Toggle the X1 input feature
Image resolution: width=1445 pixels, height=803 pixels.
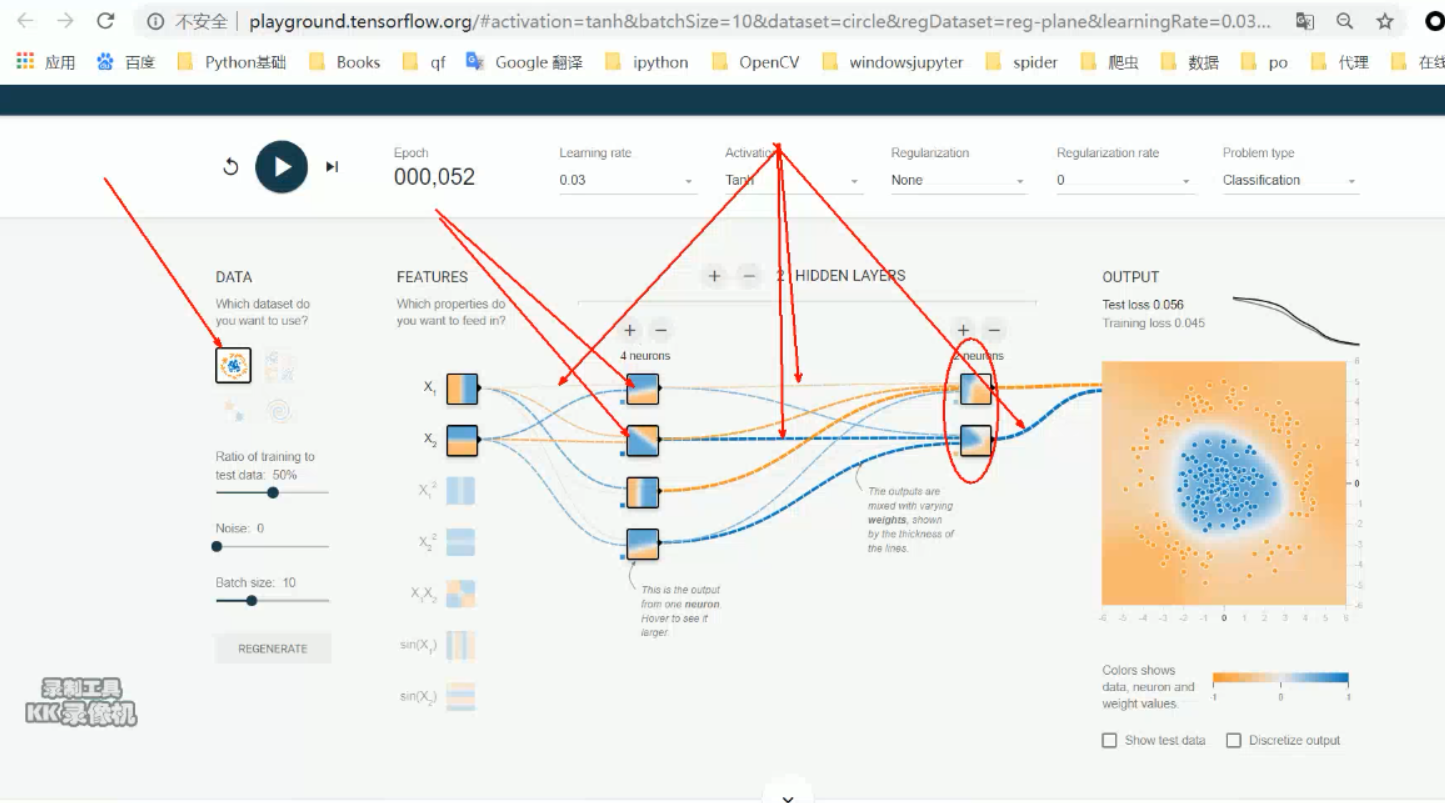click(x=462, y=389)
